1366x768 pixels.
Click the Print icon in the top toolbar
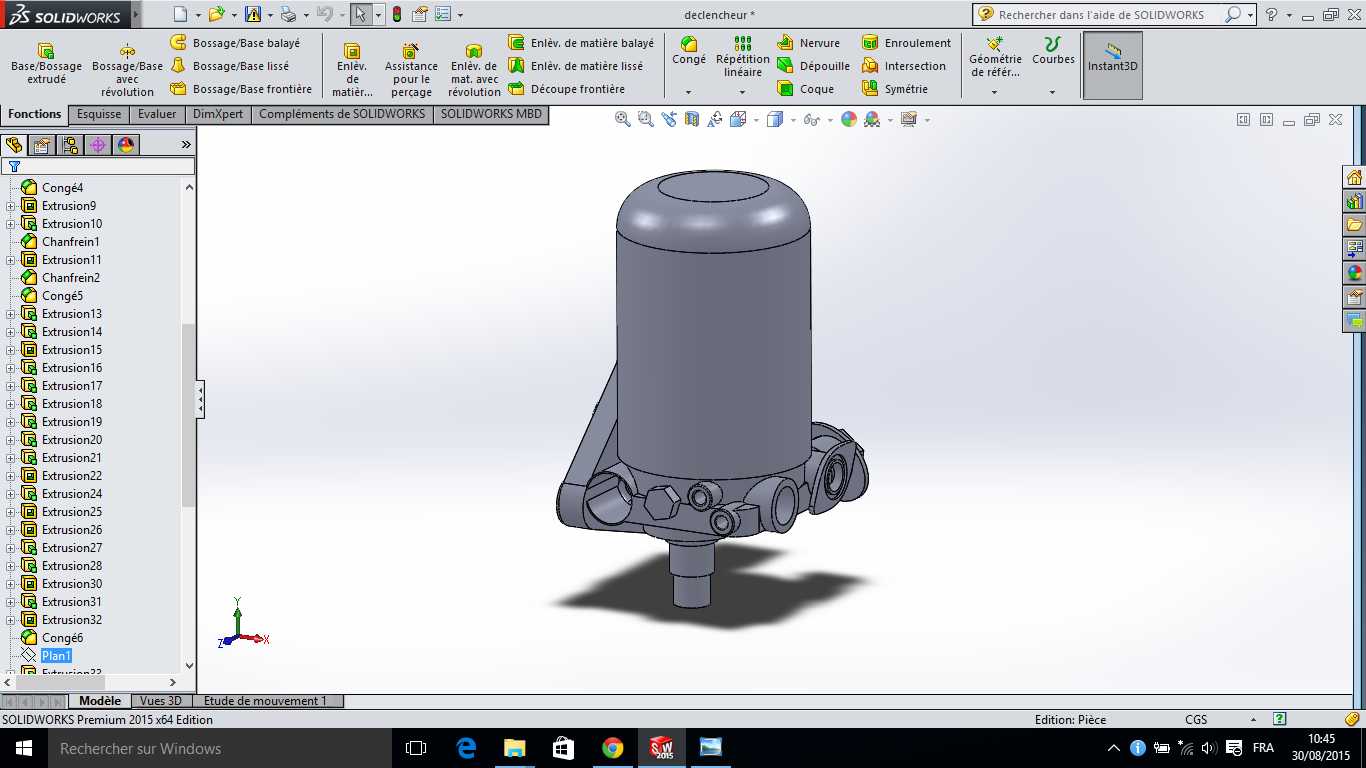click(x=288, y=14)
